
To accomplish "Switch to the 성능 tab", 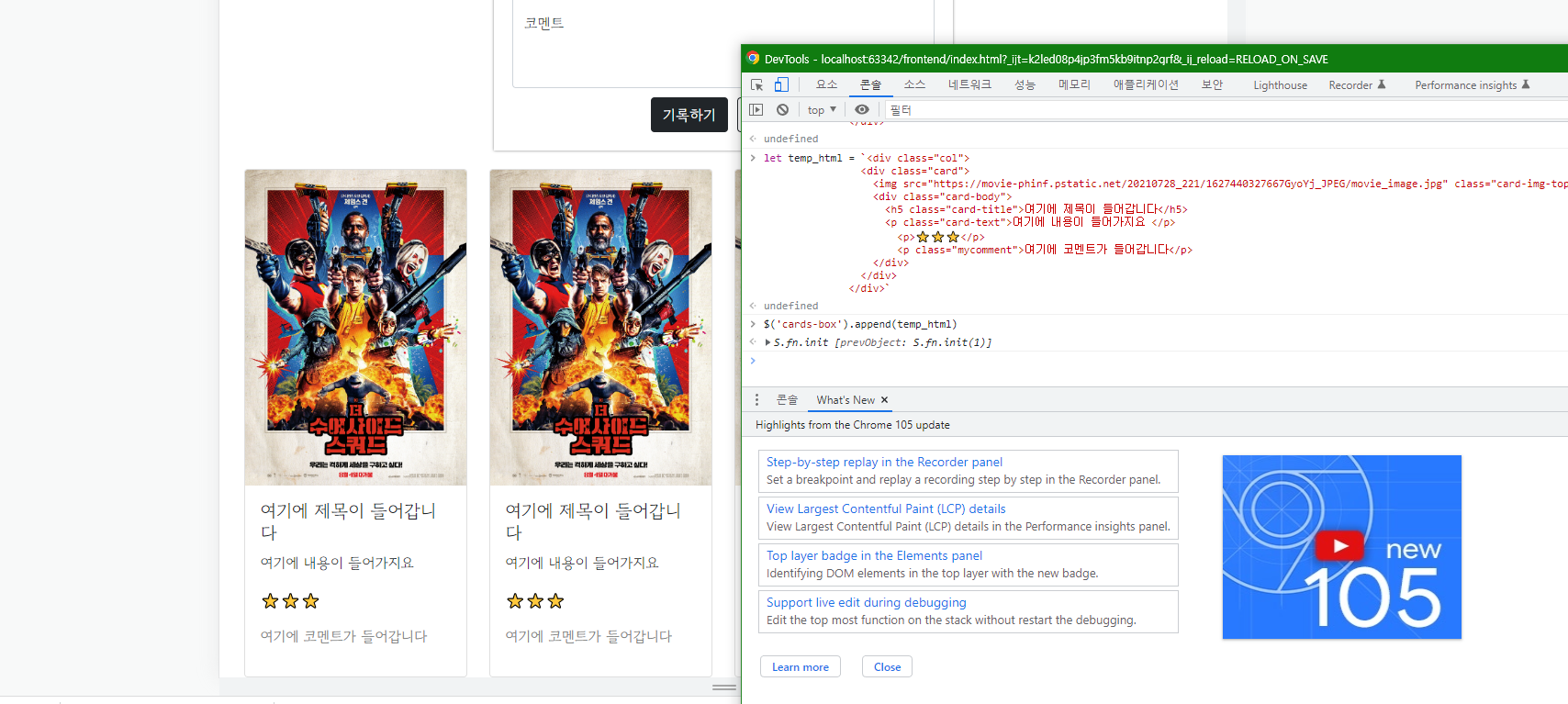I will [1025, 84].
